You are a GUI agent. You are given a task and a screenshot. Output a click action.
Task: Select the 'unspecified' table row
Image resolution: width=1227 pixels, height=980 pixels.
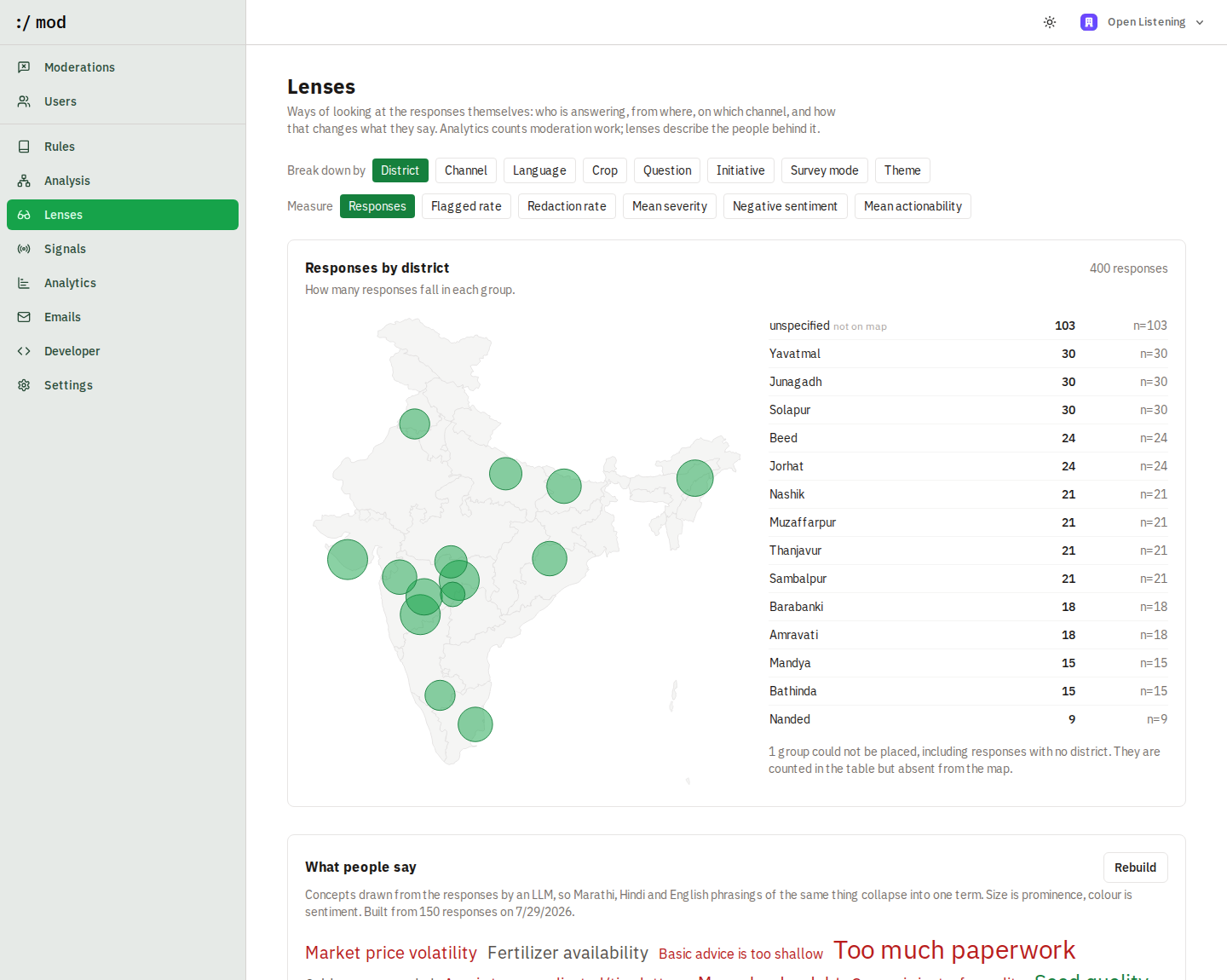[968, 326]
